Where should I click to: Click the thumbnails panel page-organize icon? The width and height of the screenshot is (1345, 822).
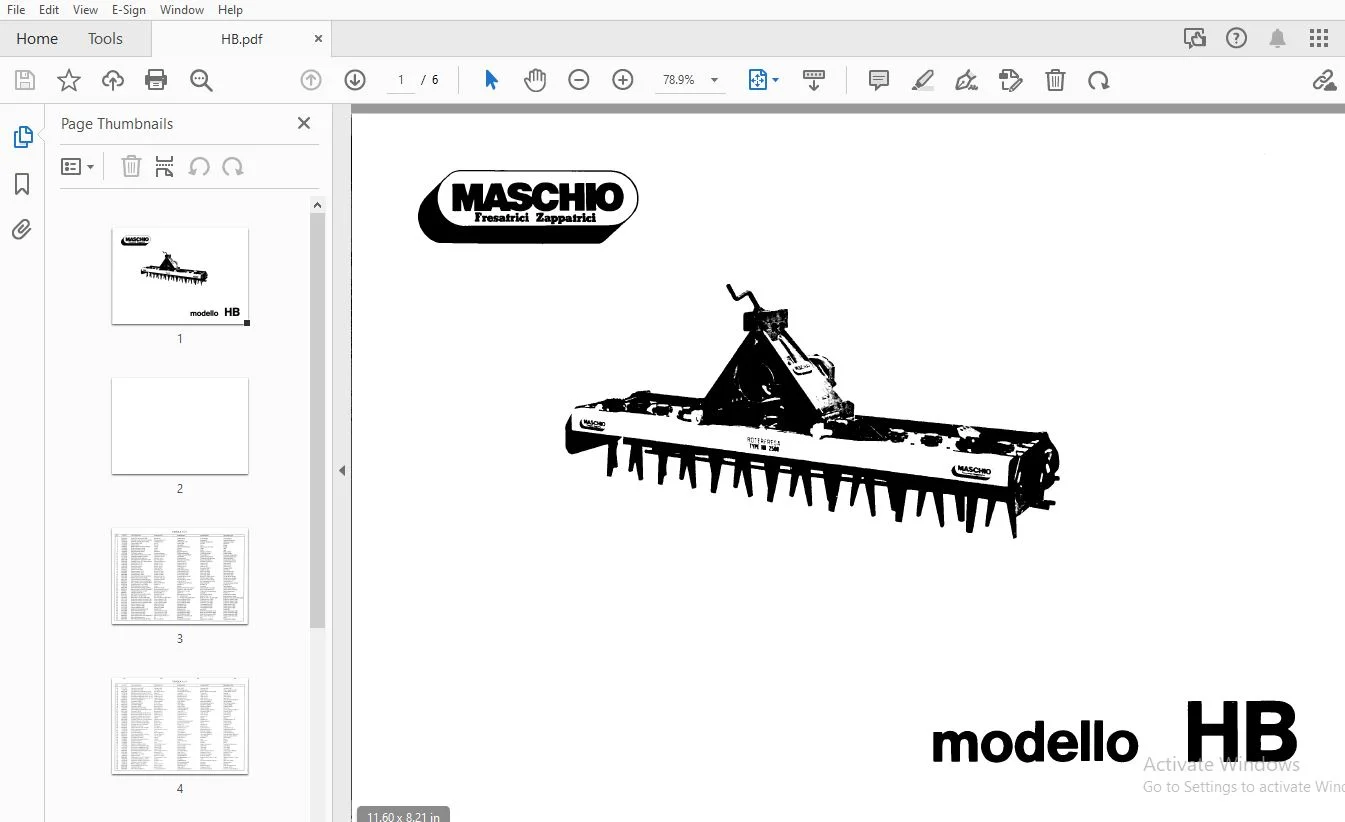coord(165,166)
